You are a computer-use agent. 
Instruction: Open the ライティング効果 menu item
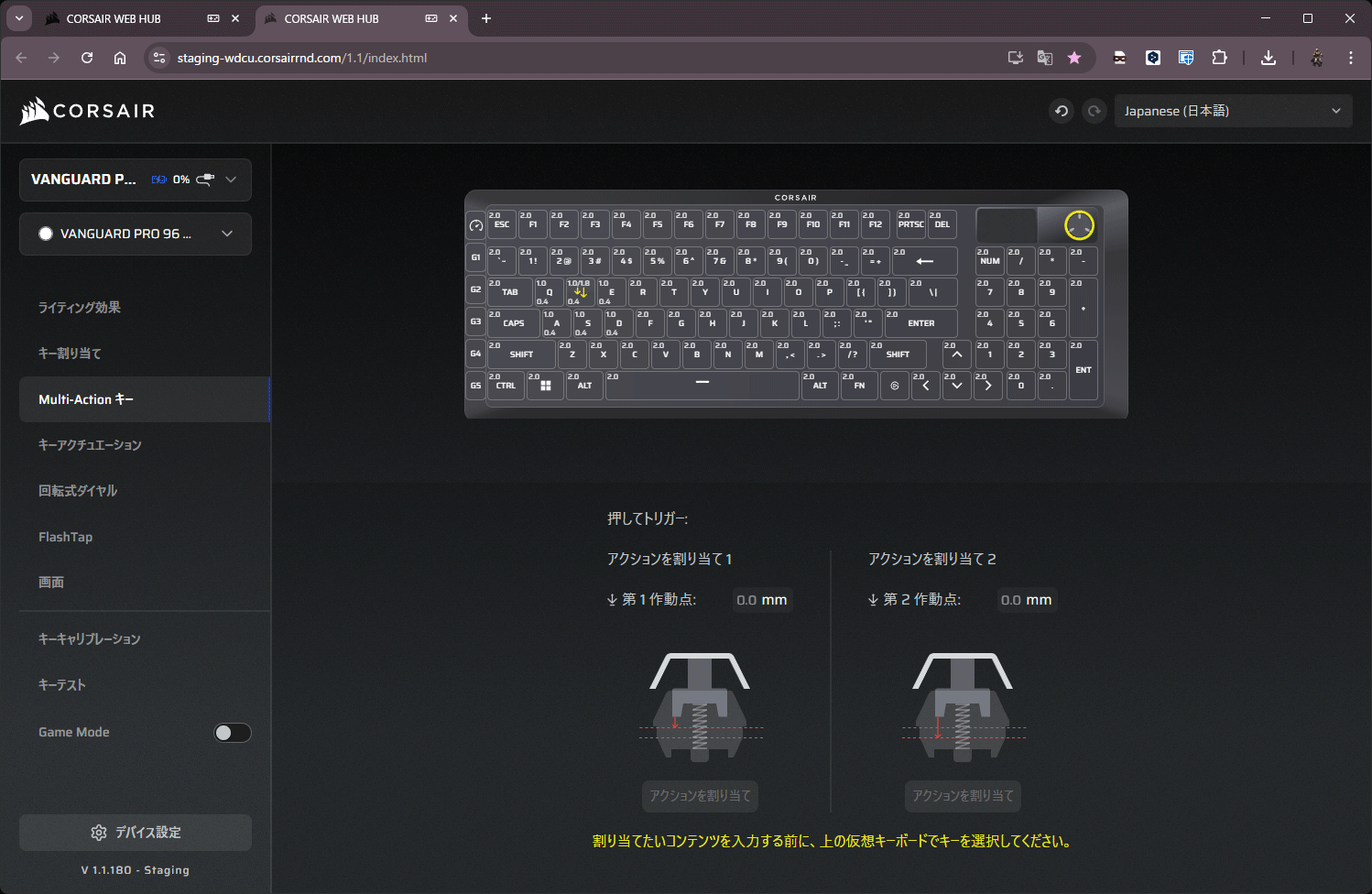80,308
